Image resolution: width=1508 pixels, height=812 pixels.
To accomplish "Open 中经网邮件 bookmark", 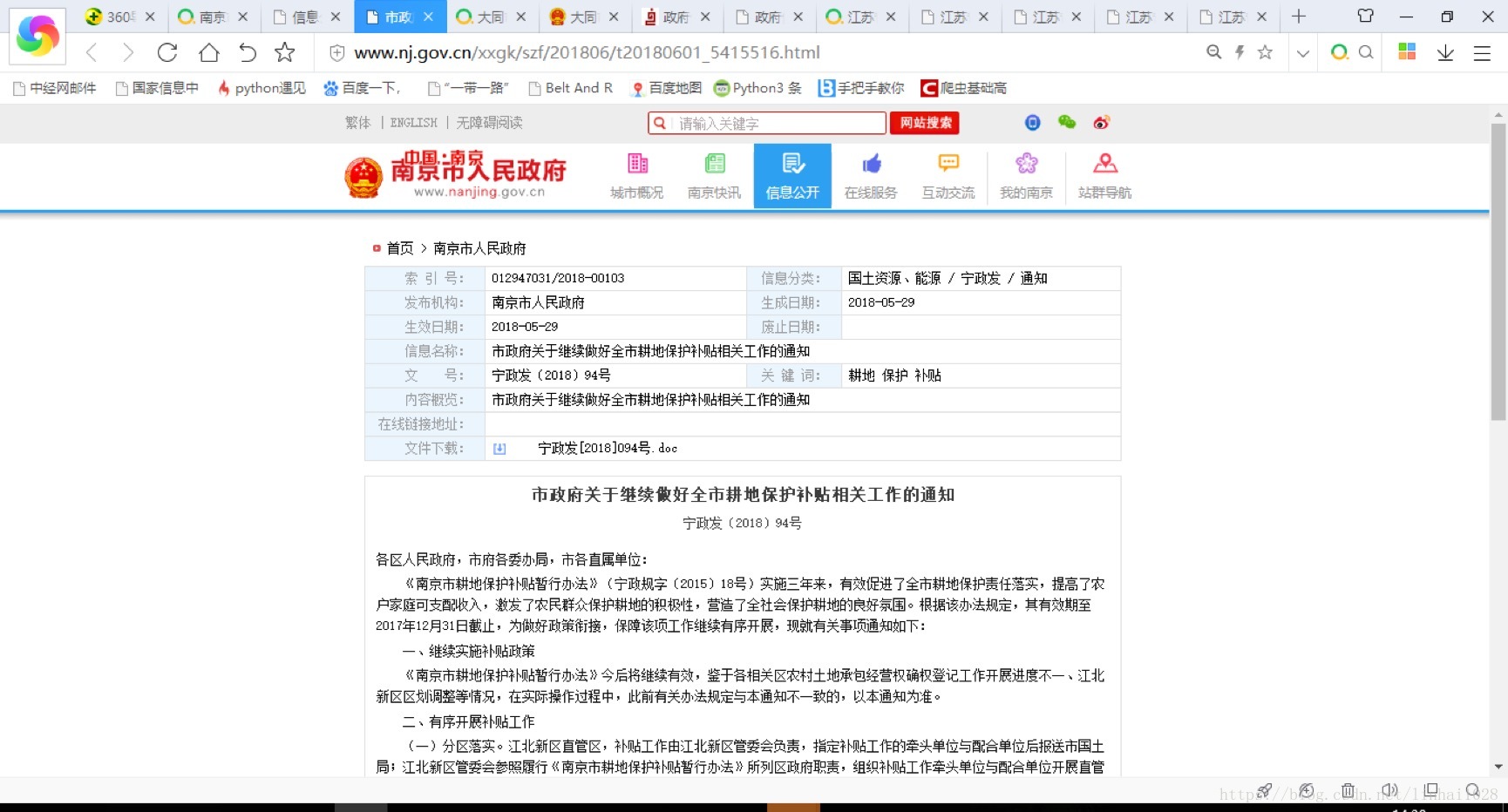I will 55,88.
